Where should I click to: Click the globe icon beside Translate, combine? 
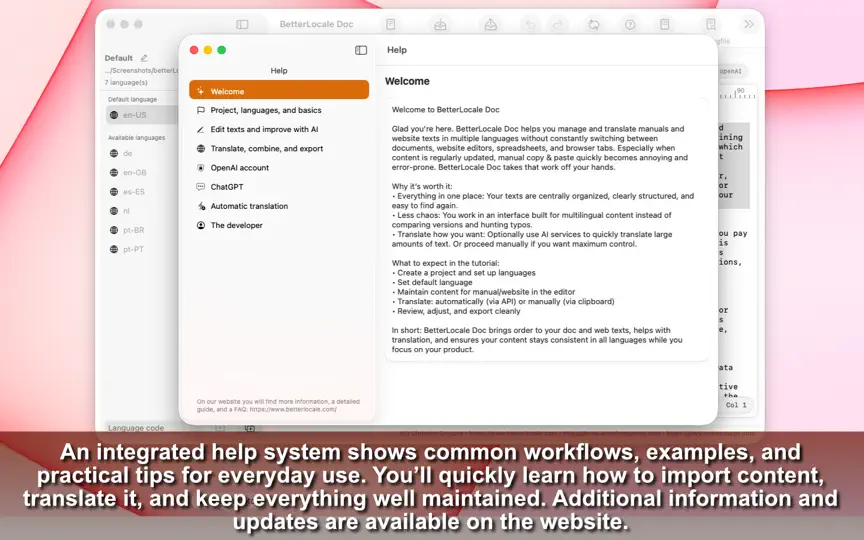(201, 149)
